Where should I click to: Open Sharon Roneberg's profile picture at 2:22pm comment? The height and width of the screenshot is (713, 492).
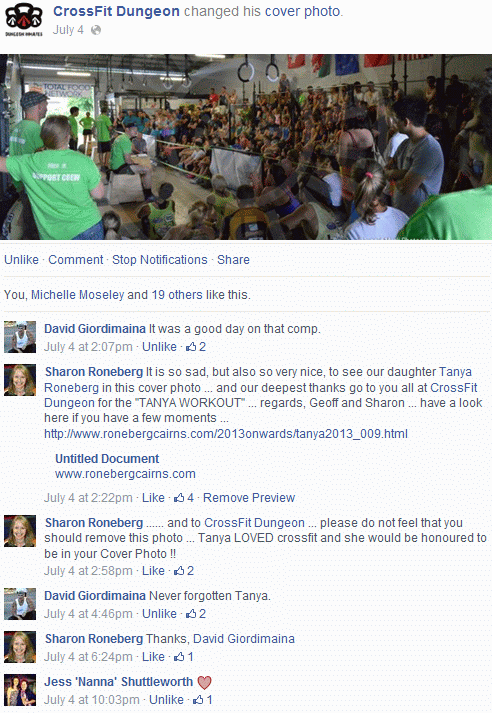(20, 380)
